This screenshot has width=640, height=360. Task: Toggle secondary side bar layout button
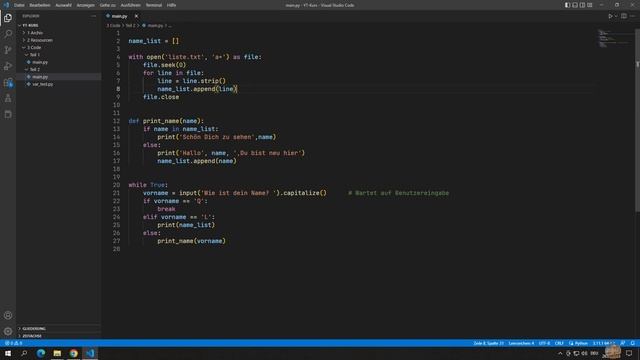coord(582,5)
